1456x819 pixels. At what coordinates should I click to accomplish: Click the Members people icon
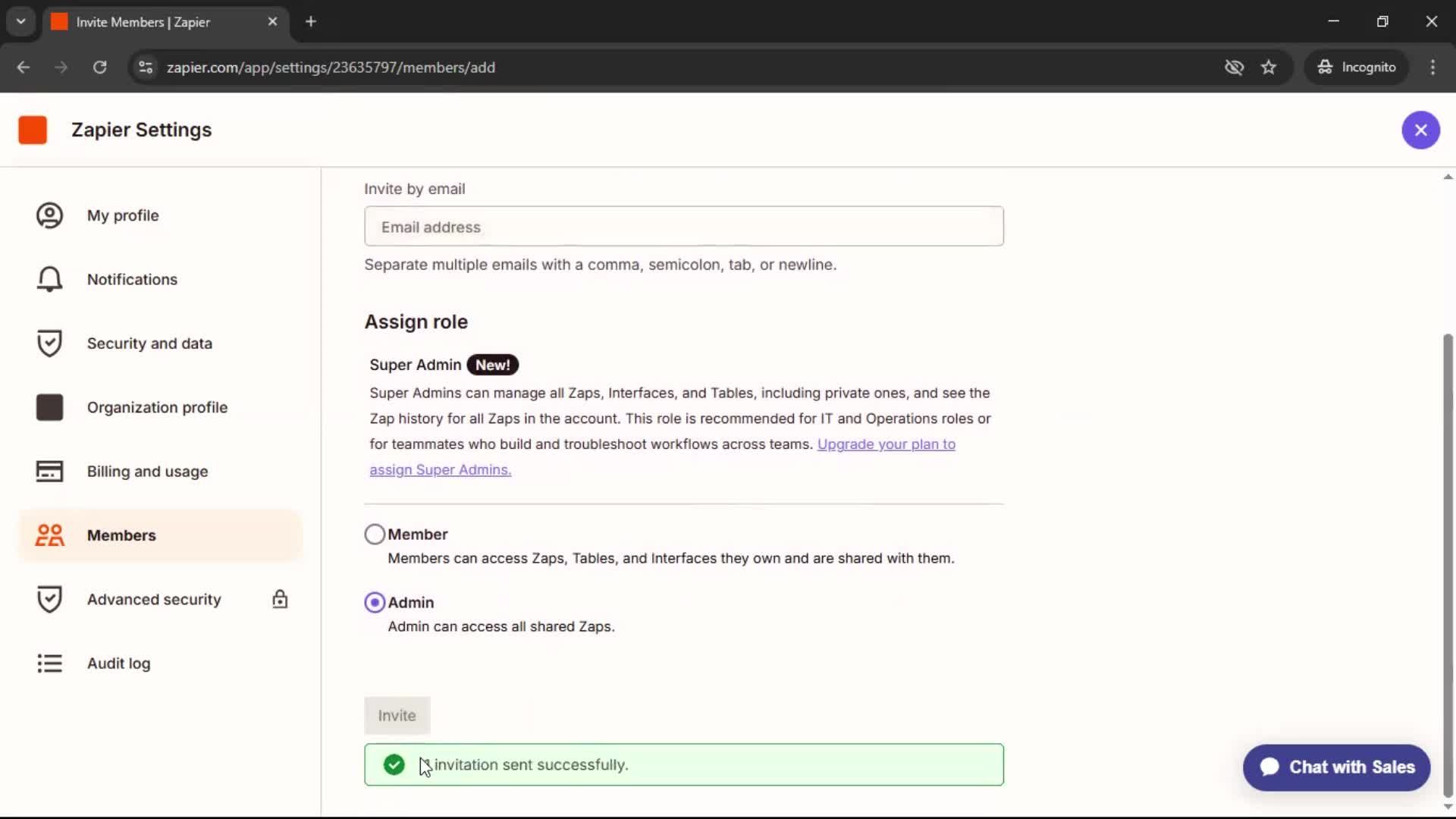click(x=49, y=535)
